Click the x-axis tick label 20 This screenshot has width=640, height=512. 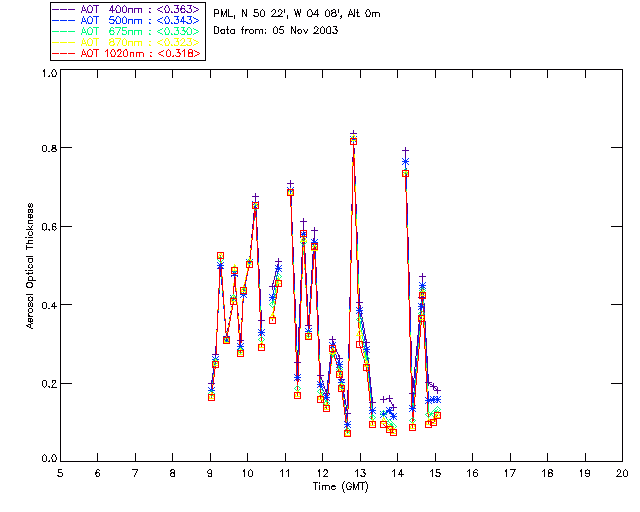click(622, 473)
